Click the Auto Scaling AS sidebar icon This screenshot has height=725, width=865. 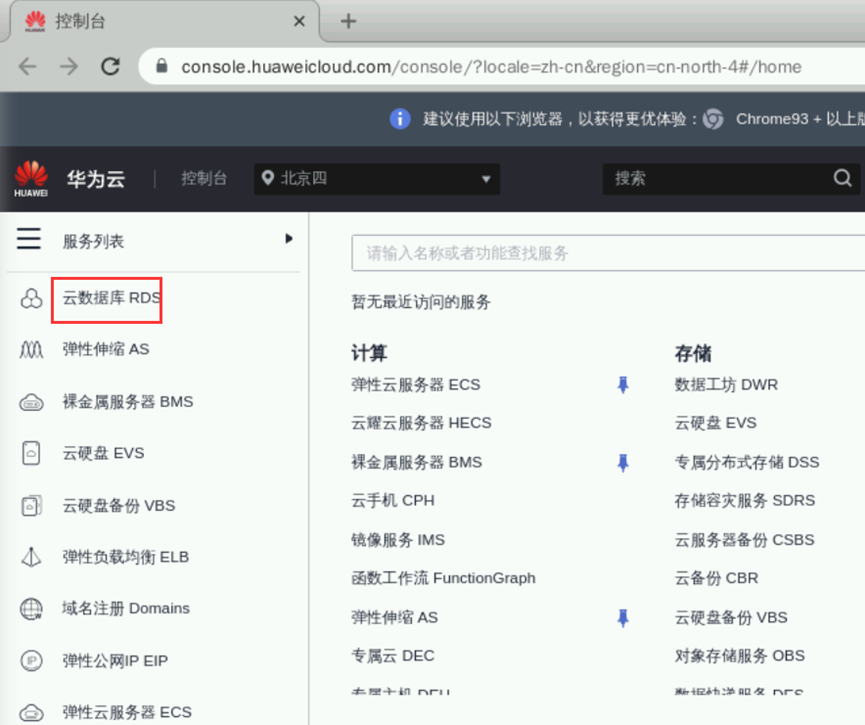pos(31,349)
